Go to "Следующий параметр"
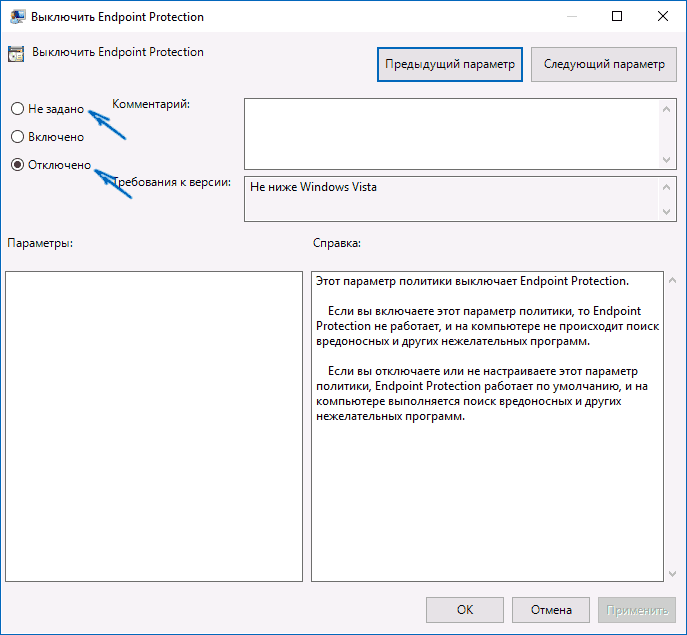Viewport: 687px width, 635px height. [x=604, y=64]
